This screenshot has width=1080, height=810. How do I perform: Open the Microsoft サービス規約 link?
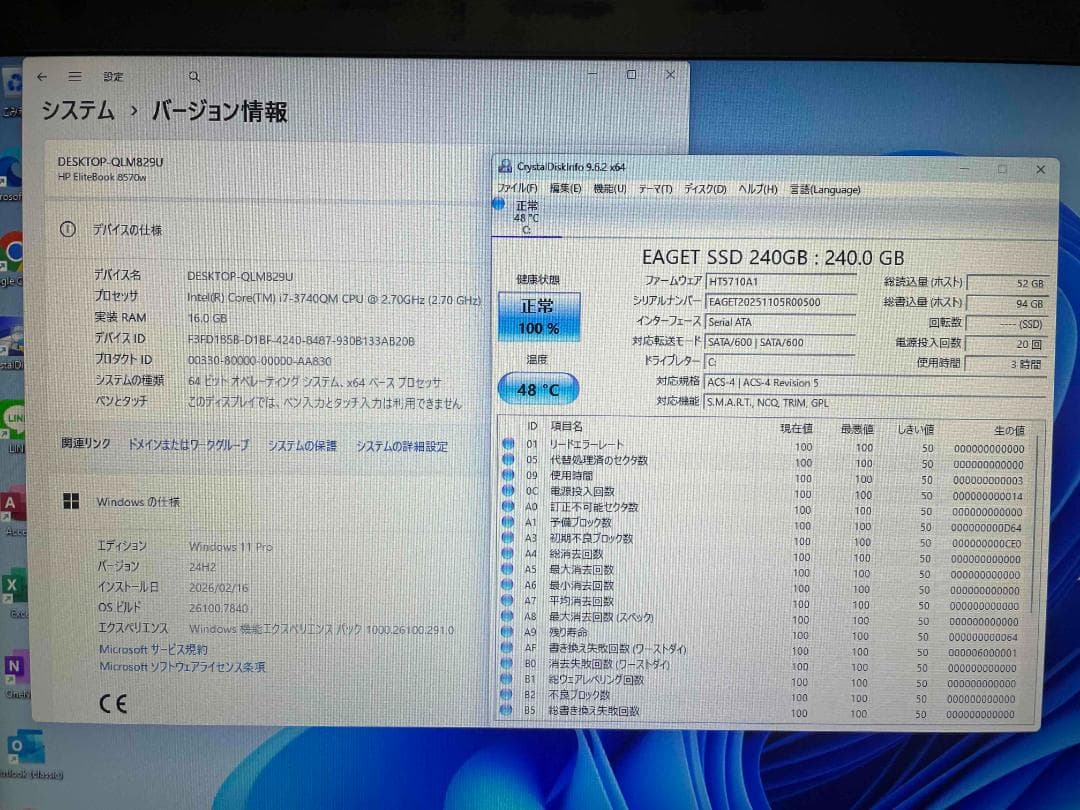pos(153,649)
